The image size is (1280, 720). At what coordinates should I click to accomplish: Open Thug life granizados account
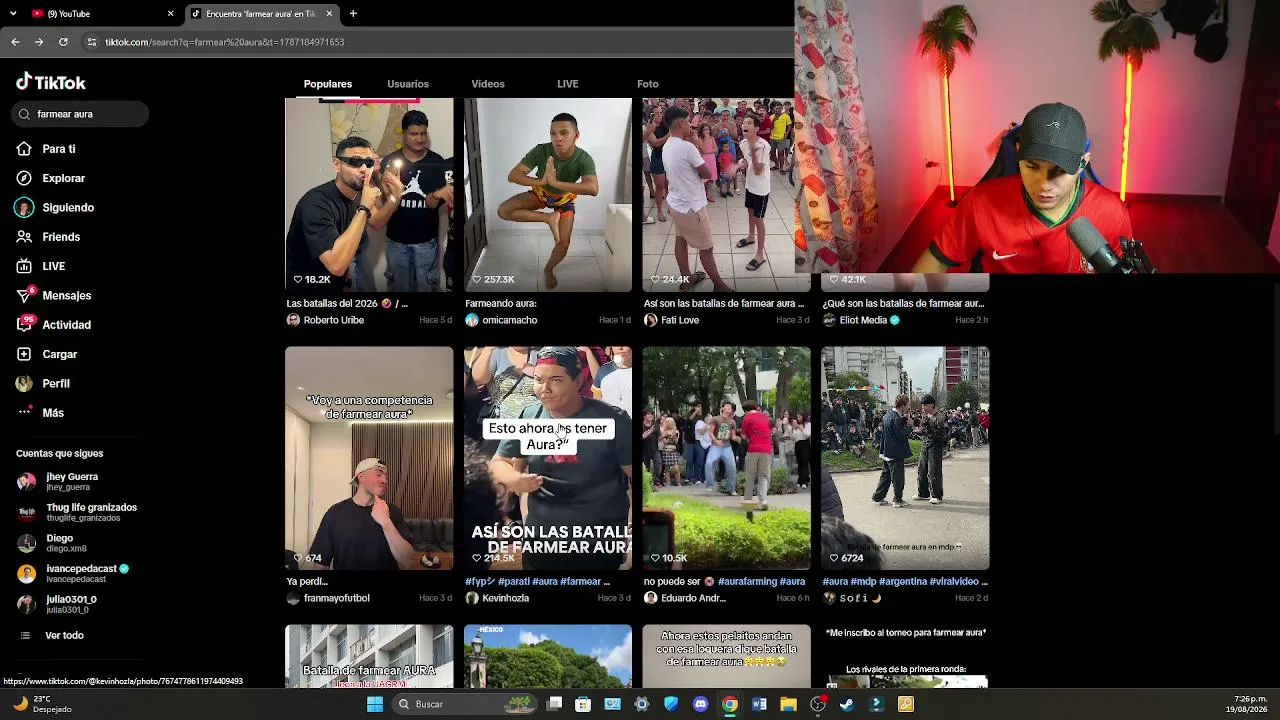pyautogui.click(x=77, y=512)
